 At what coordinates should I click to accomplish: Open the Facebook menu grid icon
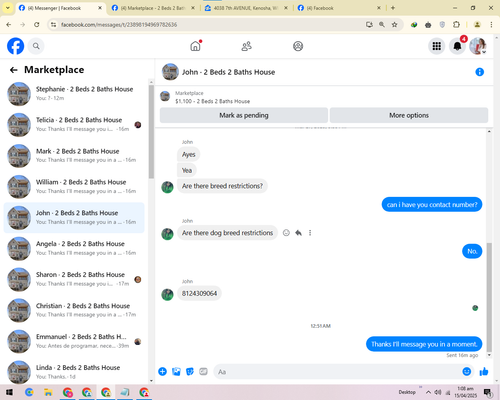(437, 46)
